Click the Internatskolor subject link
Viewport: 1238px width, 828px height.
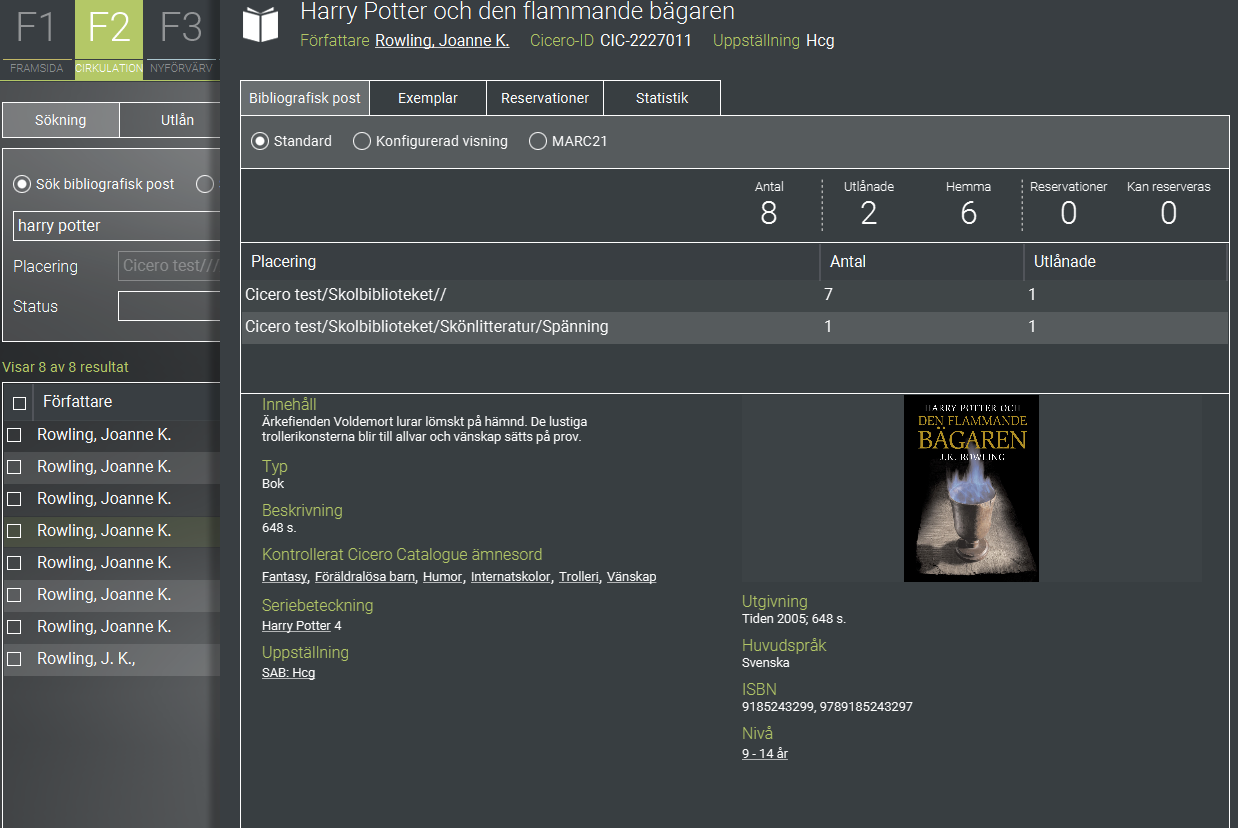coord(511,577)
